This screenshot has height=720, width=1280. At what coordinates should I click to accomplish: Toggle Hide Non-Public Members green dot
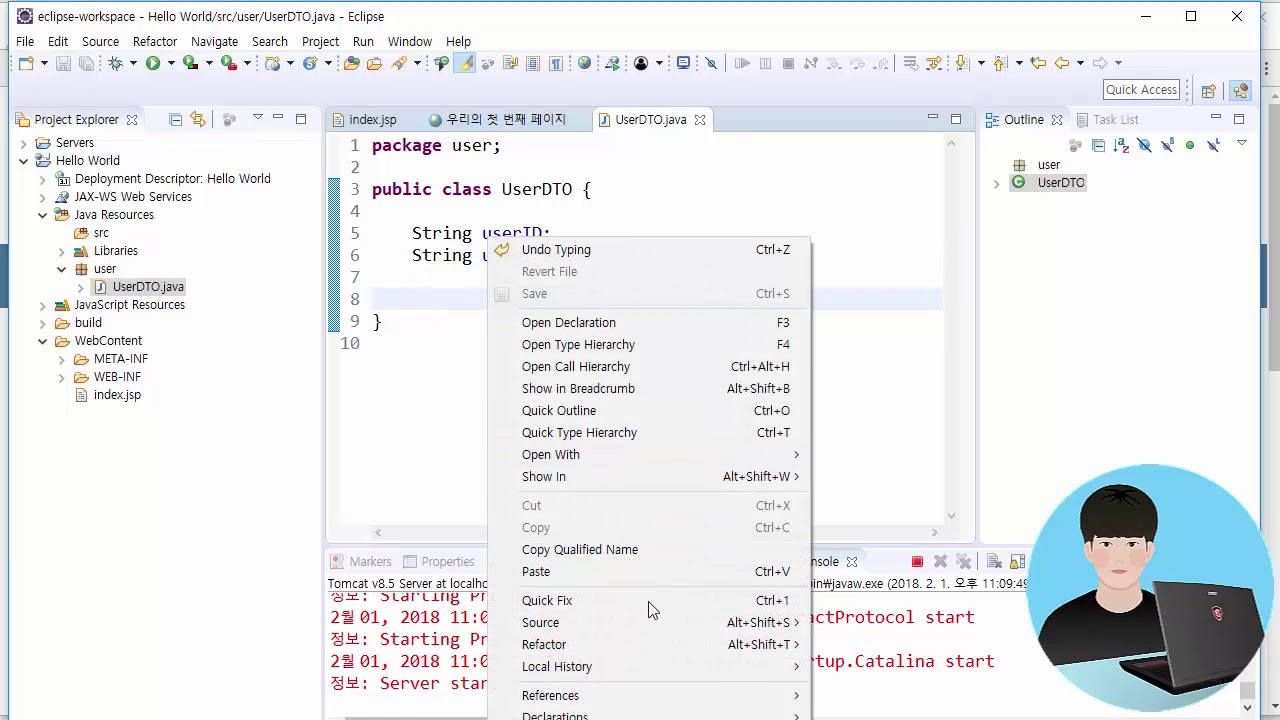(1190, 145)
